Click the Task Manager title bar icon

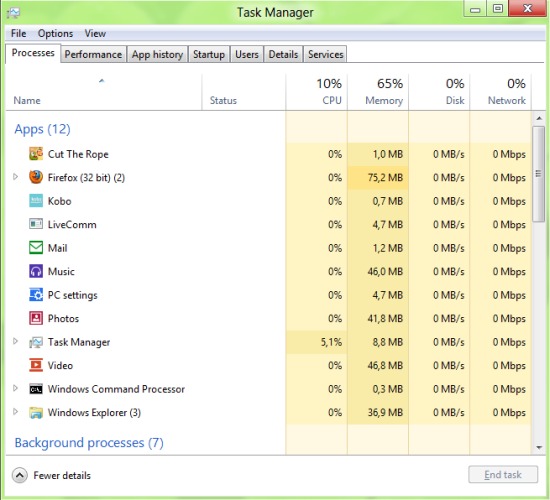click(x=13, y=13)
